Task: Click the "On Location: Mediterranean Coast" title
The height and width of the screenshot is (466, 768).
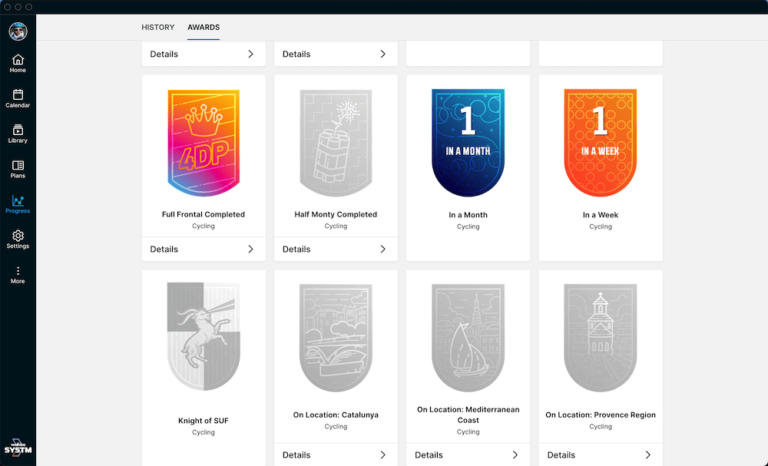Action: pos(468,415)
